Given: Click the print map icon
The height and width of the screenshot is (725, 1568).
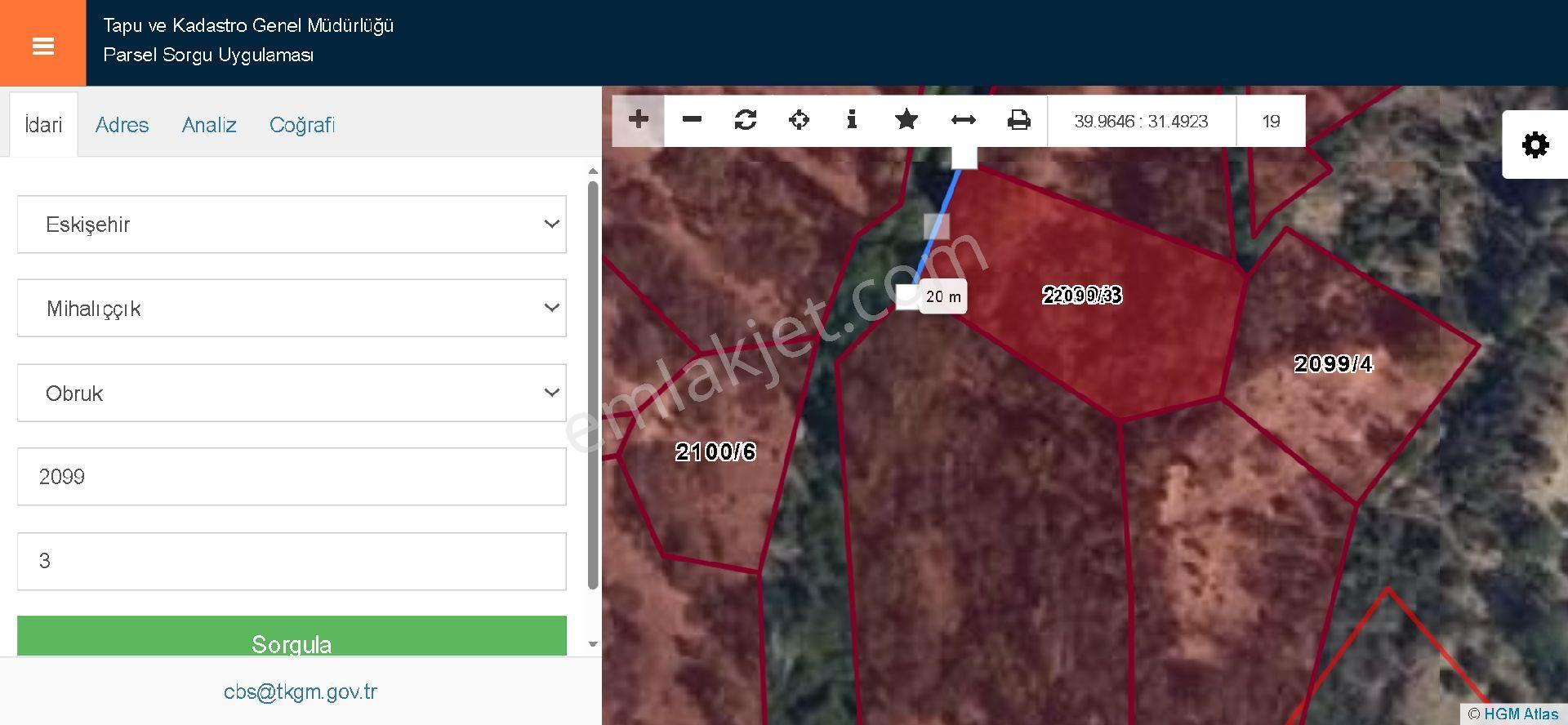Looking at the screenshot, I should tap(1018, 120).
